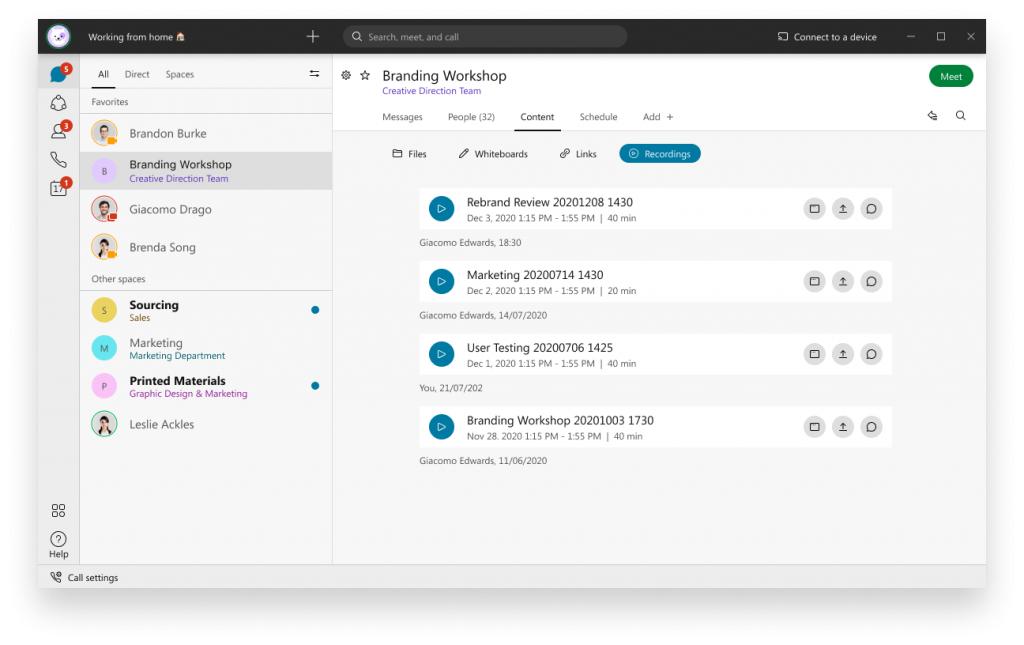This screenshot has height=645, width=1024.
Task: Toggle the Files content filter
Action: click(x=409, y=153)
